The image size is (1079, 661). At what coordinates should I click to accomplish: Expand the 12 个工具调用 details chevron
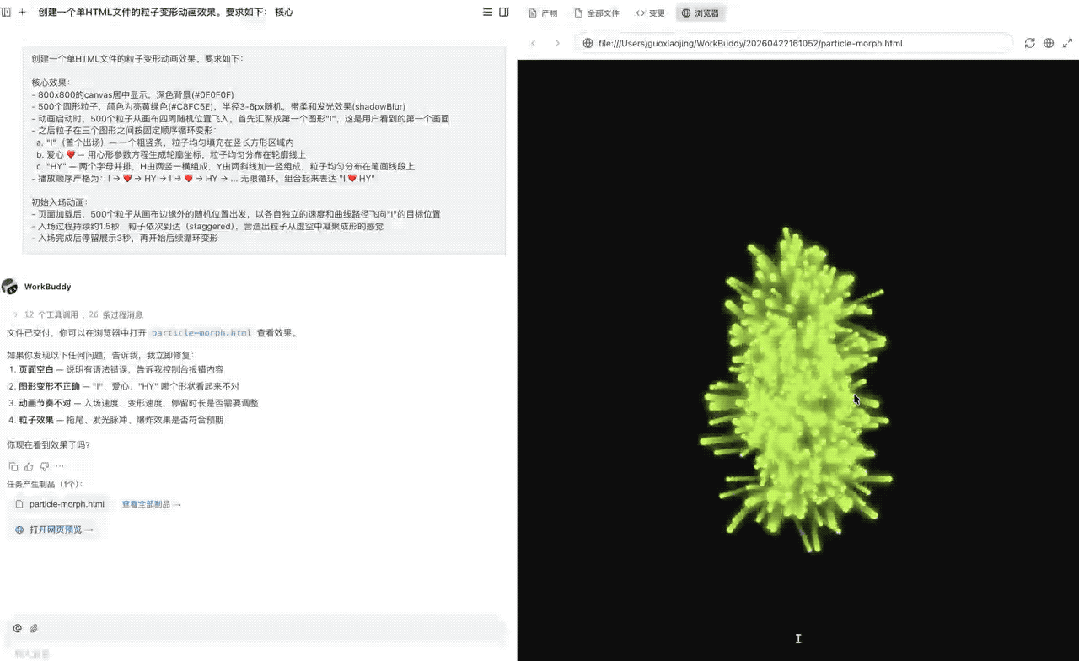[14, 314]
